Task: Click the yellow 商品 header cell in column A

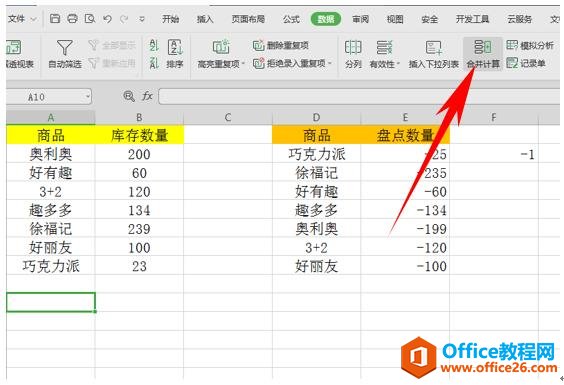Action: 51,135
